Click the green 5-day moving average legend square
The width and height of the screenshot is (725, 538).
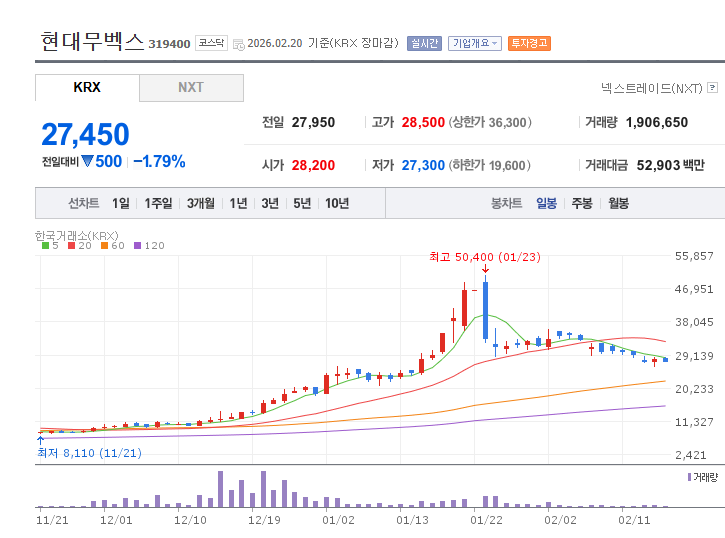coord(45,245)
